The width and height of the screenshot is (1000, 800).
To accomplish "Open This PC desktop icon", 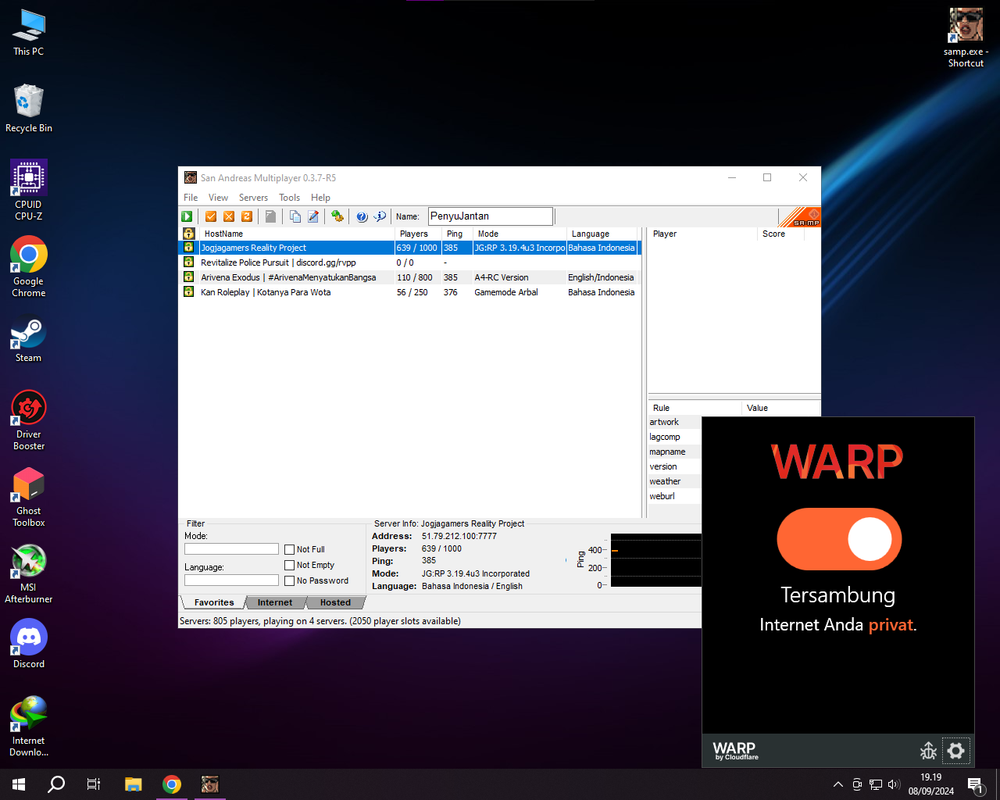I will pos(29,33).
